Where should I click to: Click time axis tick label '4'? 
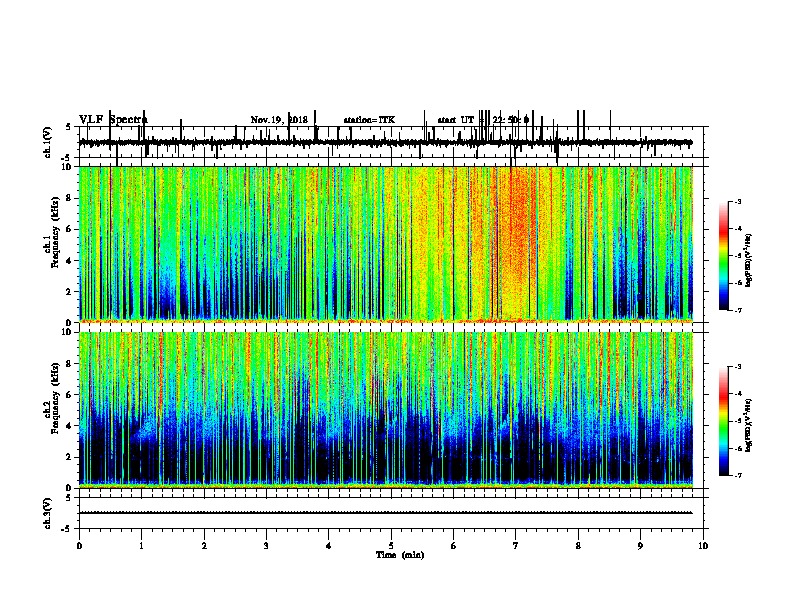click(329, 546)
